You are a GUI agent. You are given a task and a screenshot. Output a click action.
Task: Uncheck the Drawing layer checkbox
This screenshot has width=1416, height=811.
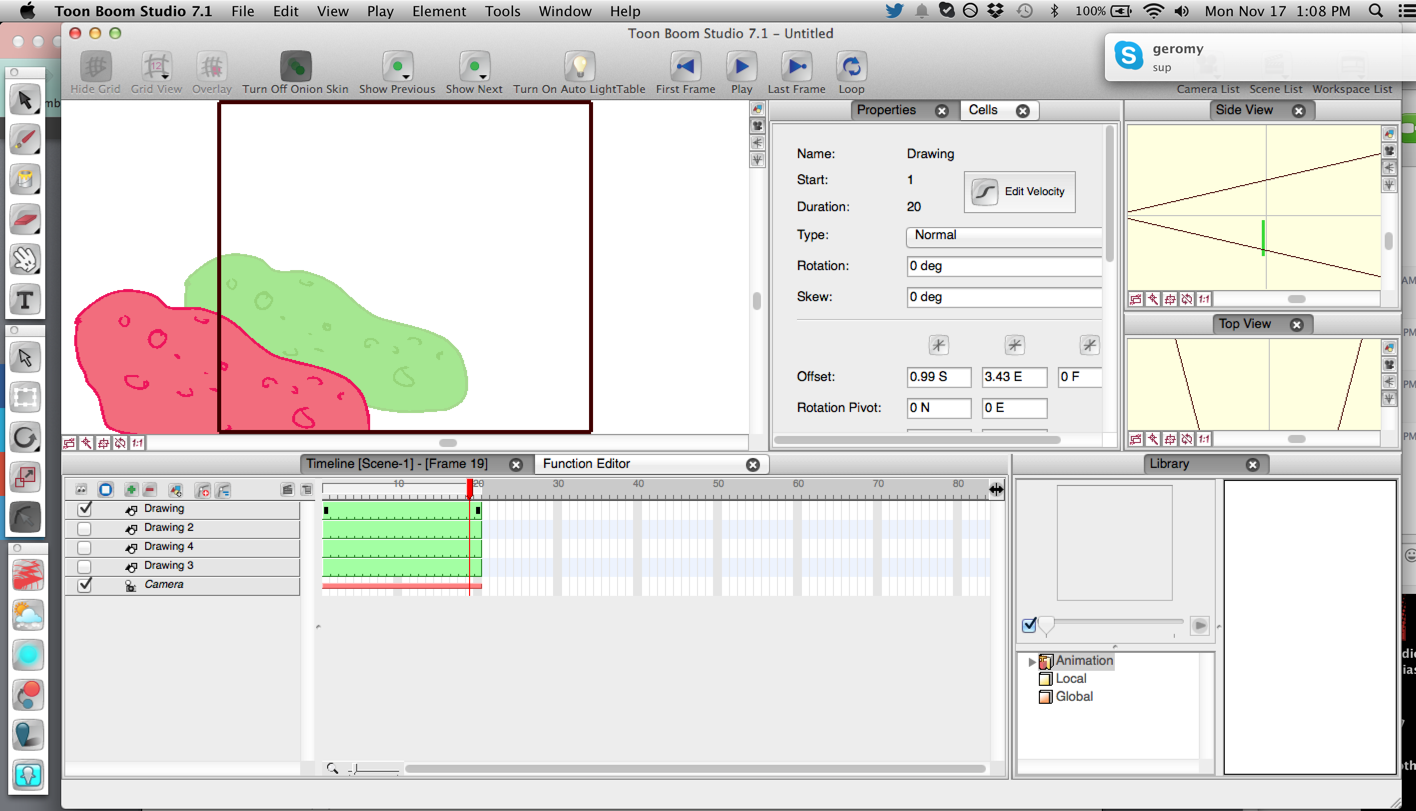[x=85, y=509]
